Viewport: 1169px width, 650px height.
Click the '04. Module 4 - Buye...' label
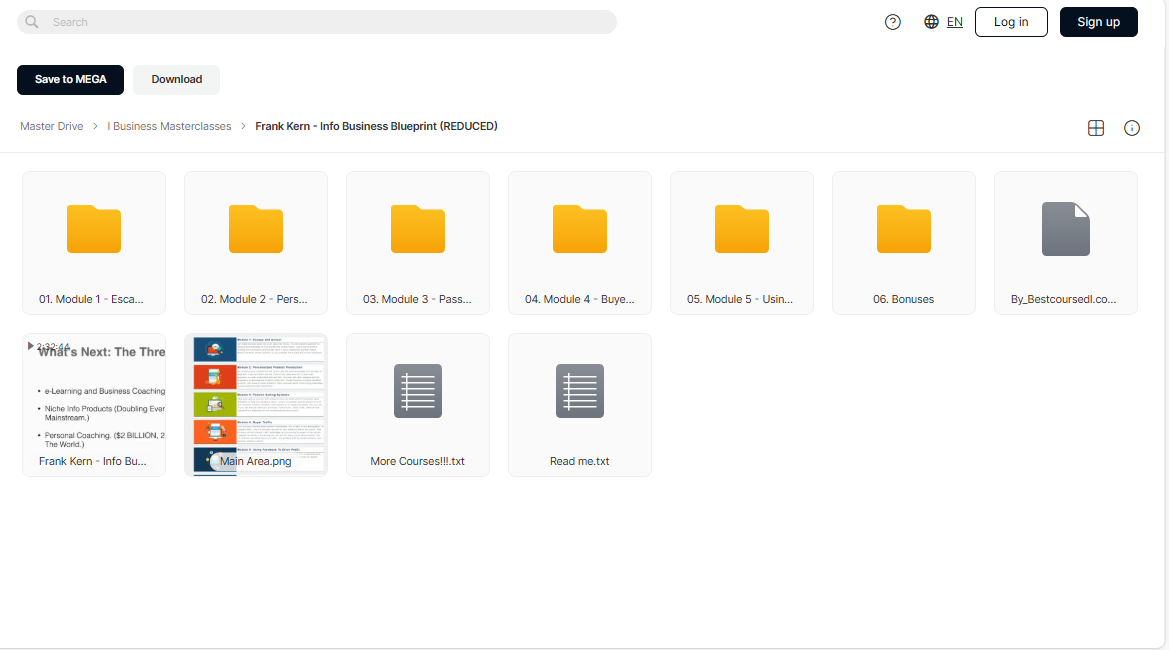pyautogui.click(x=580, y=300)
